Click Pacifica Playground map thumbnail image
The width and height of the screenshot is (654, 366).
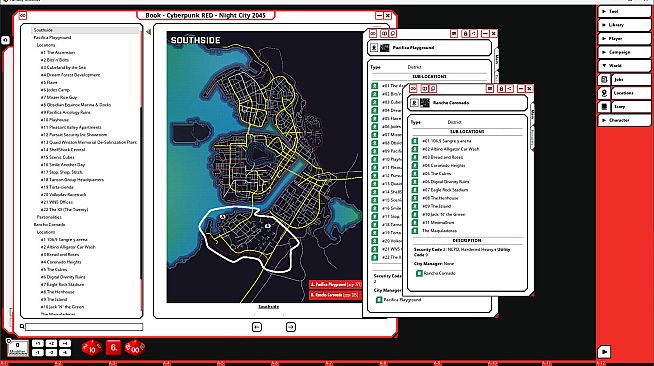click(x=385, y=48)
